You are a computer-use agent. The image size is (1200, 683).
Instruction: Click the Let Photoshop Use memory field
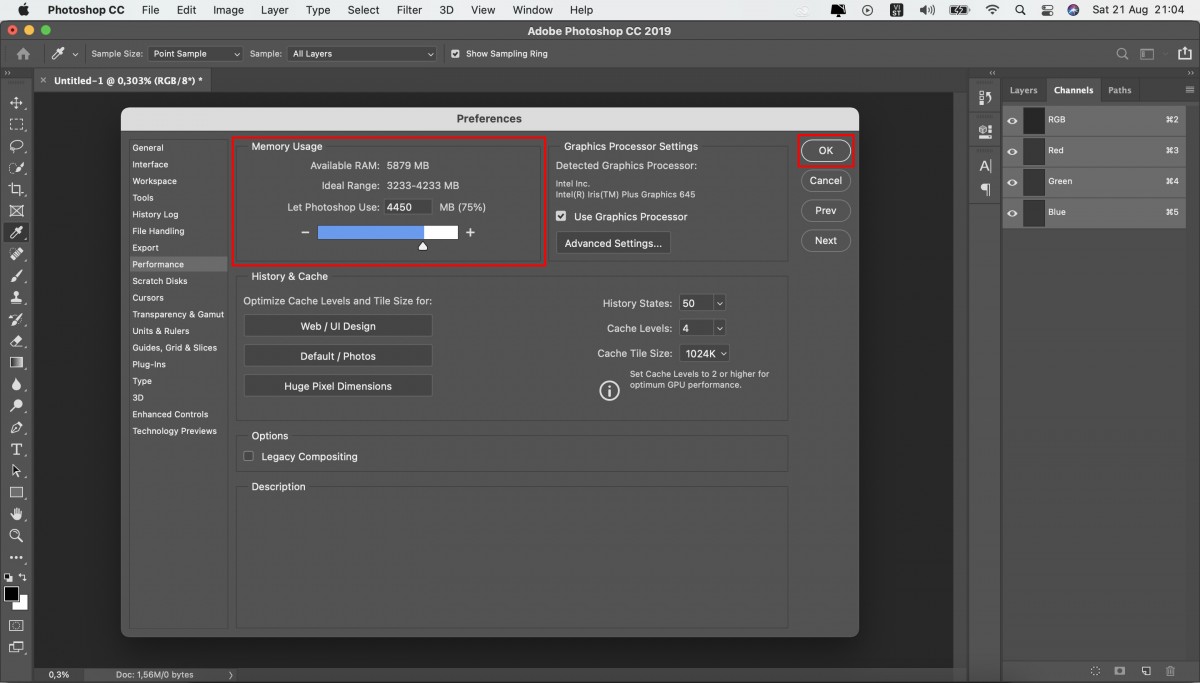(x=408, y=207)
